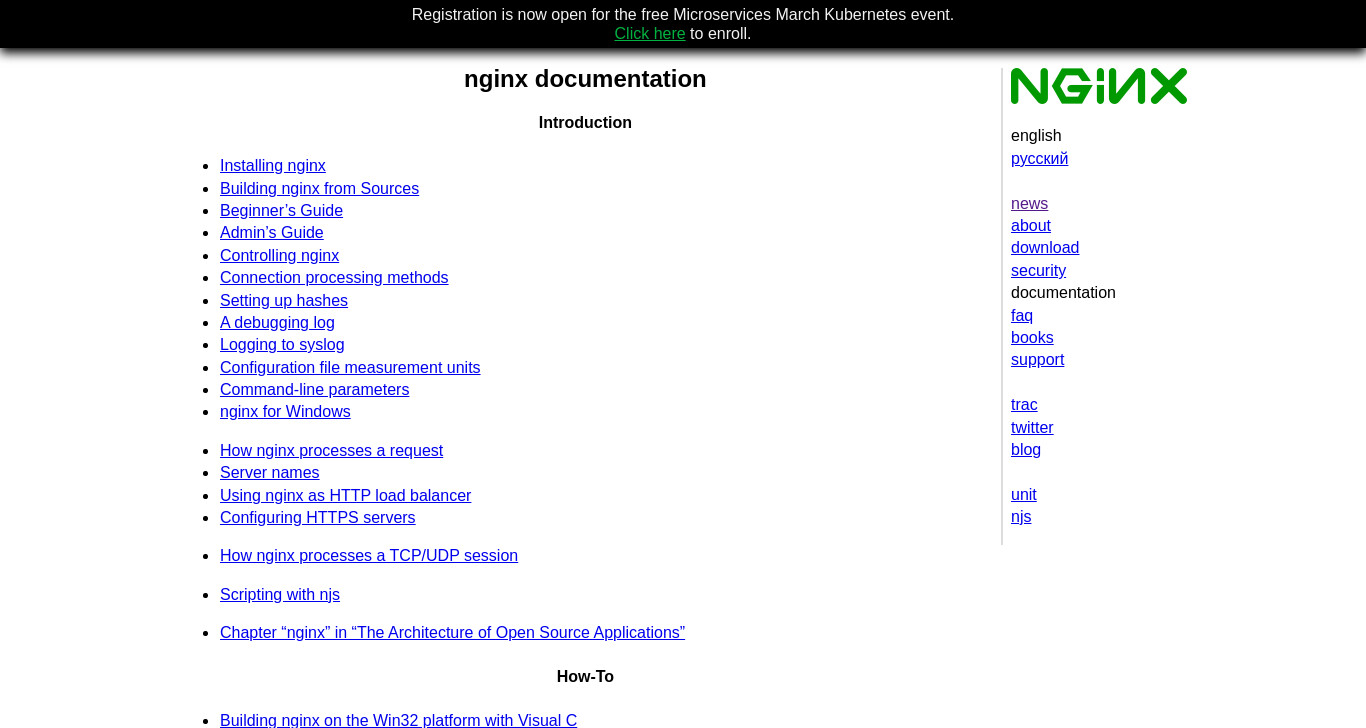Click the 'Introduction' section heading
Image resolution: width=1366 pixels, height=728 pixels.
click(585, 123)
